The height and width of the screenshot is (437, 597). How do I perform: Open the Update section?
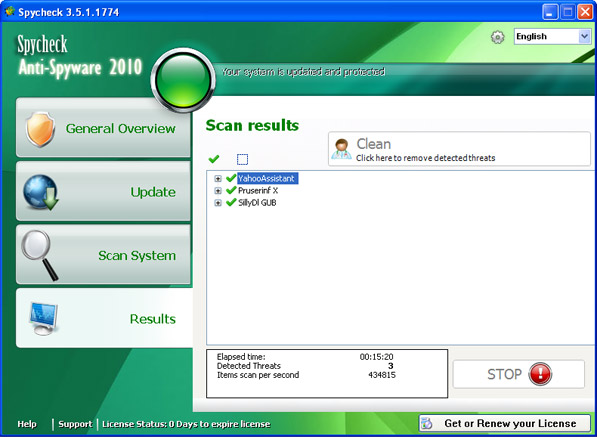tap(103, 191)
